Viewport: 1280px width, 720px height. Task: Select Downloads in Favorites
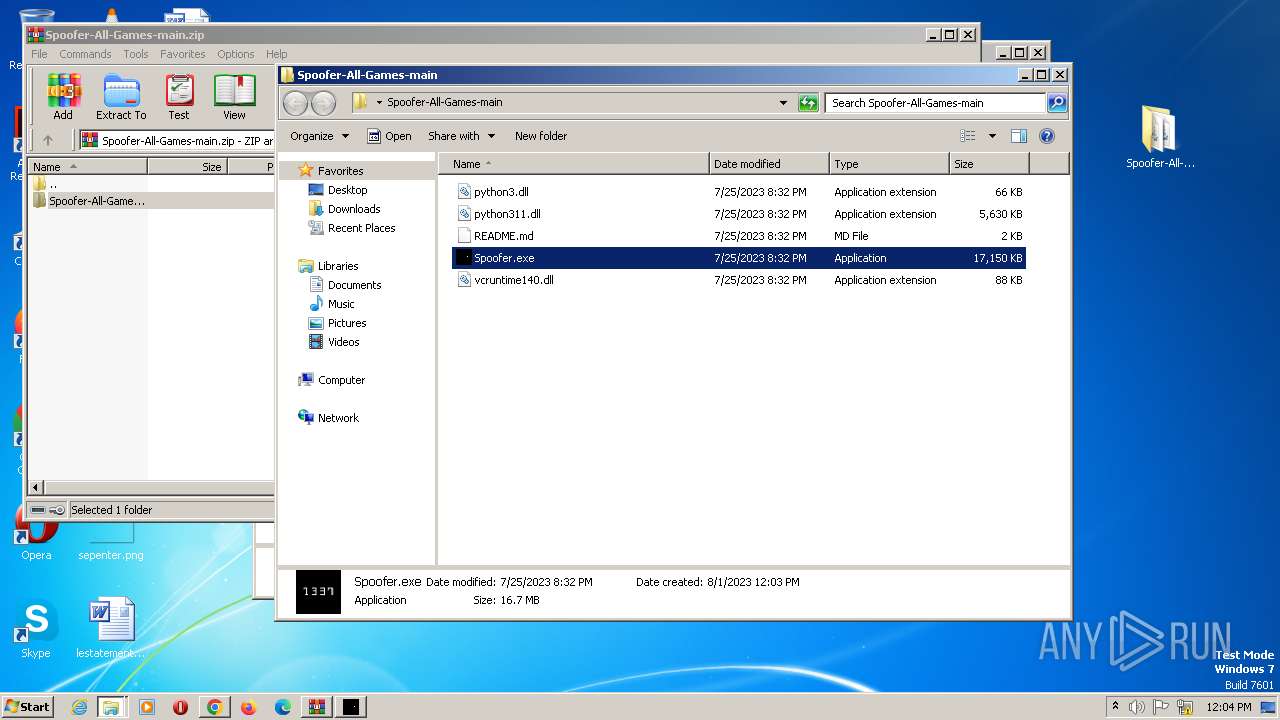point(354,209)
